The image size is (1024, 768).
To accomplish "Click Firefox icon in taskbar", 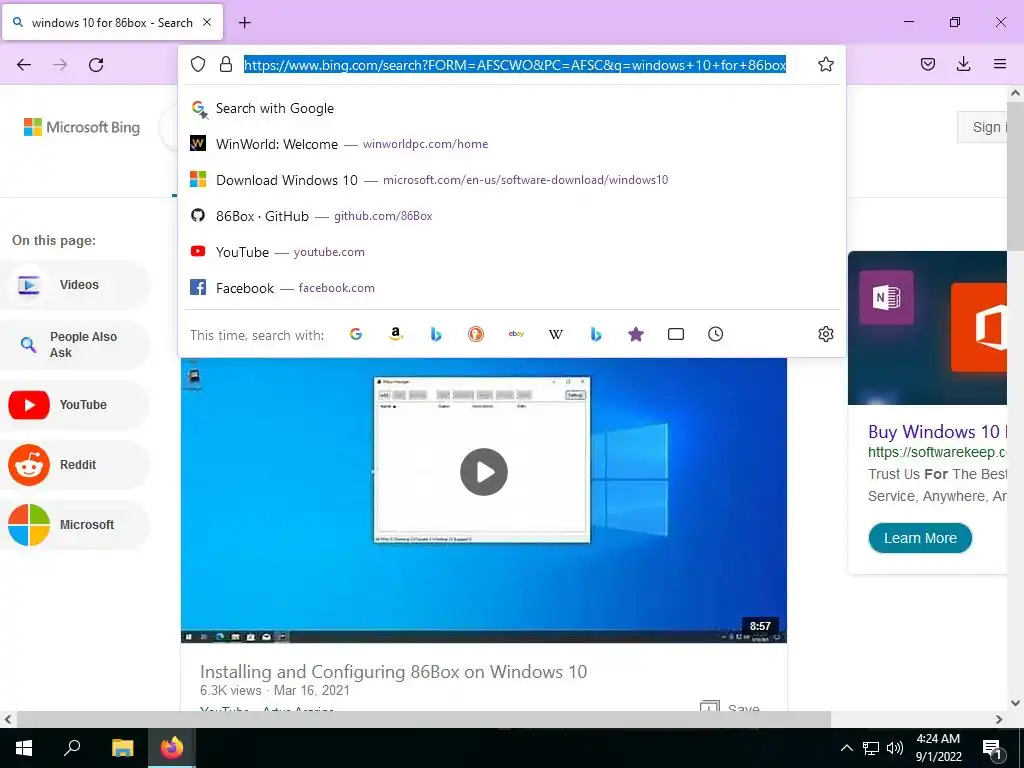I will [172, 748].
